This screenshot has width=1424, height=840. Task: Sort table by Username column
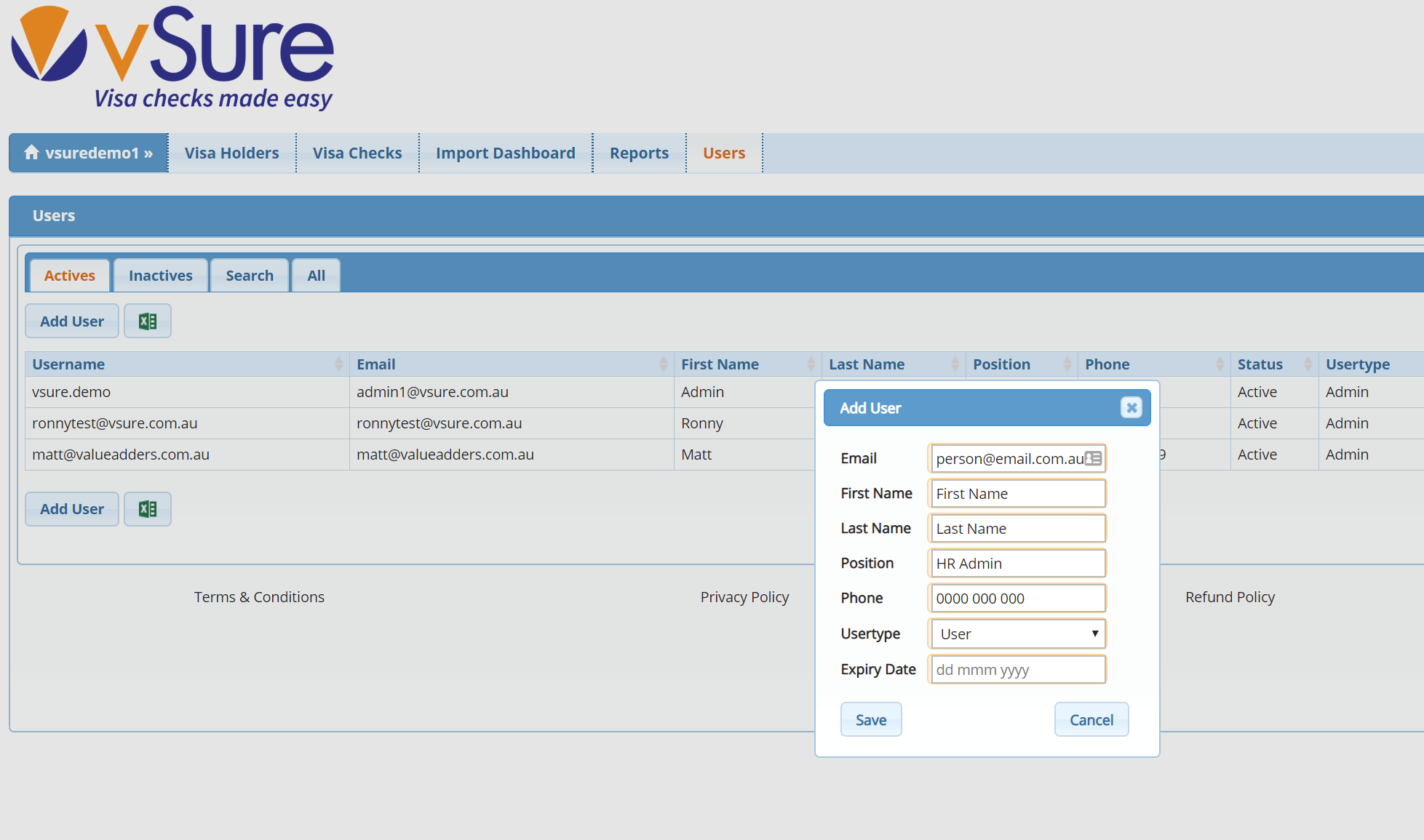tap(187, 364)
